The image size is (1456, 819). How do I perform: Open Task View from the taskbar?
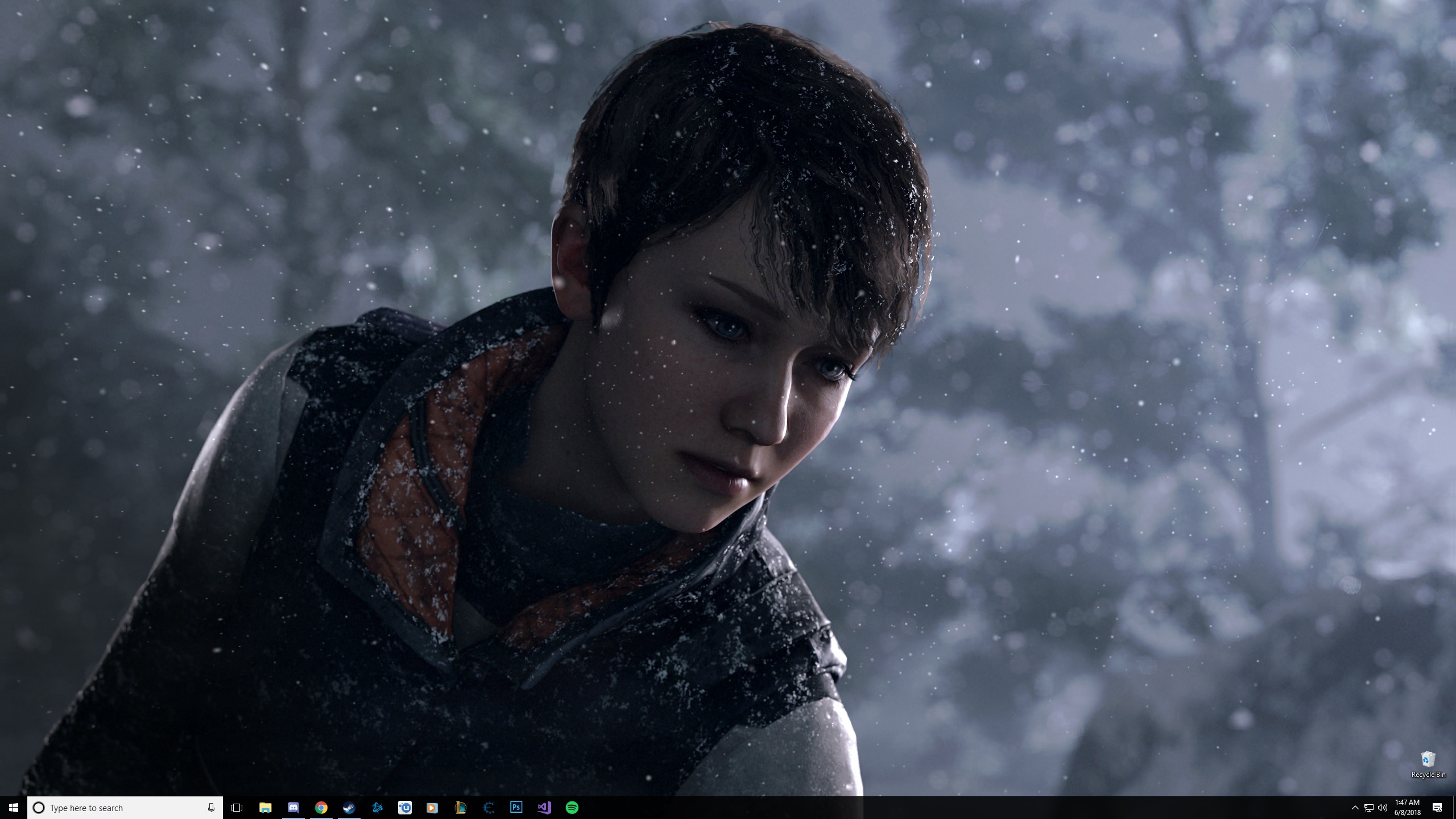(237, 808)
